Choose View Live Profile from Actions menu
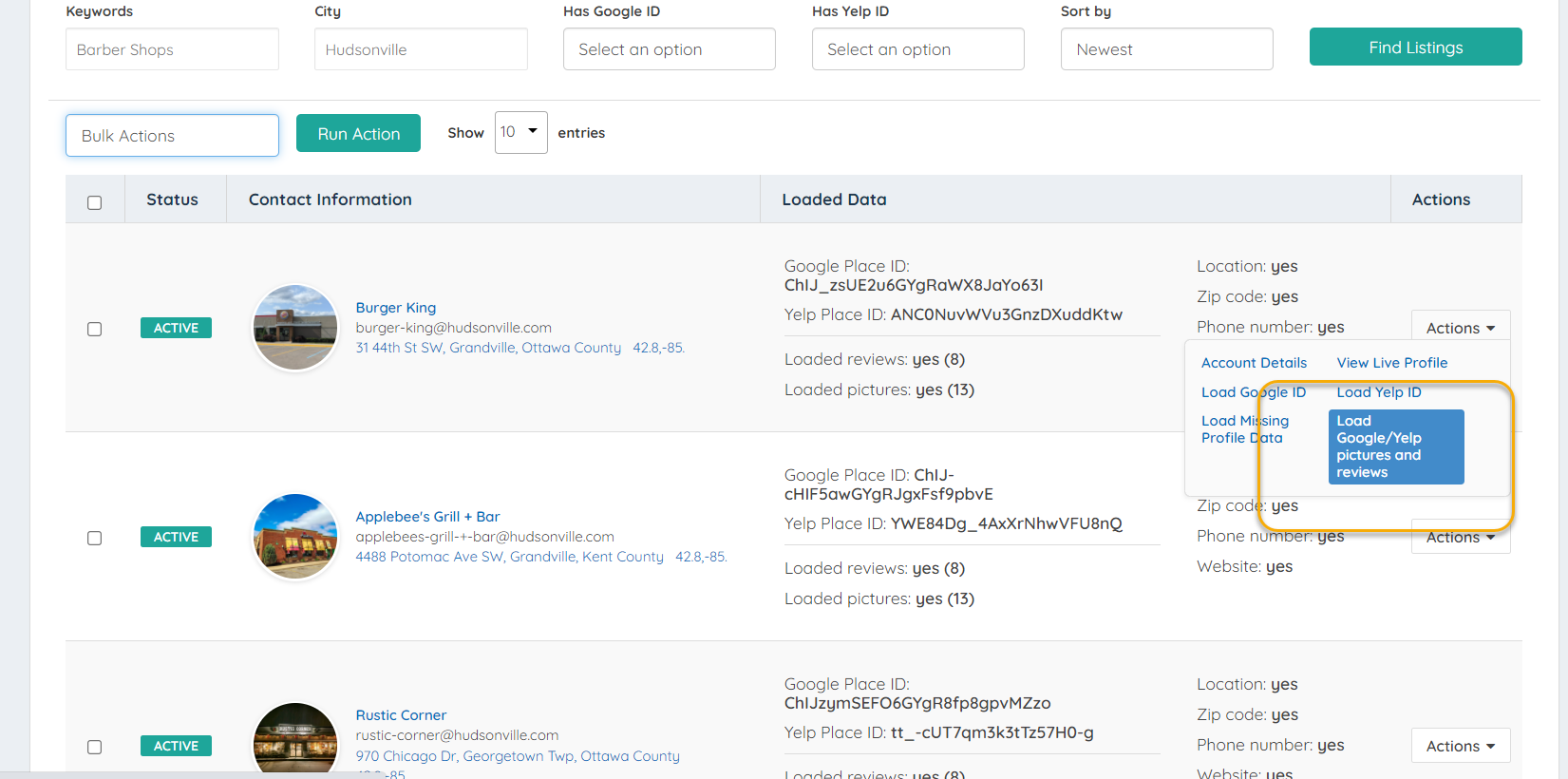This screenshot has width=1568, height=779. click(1392, 363)
